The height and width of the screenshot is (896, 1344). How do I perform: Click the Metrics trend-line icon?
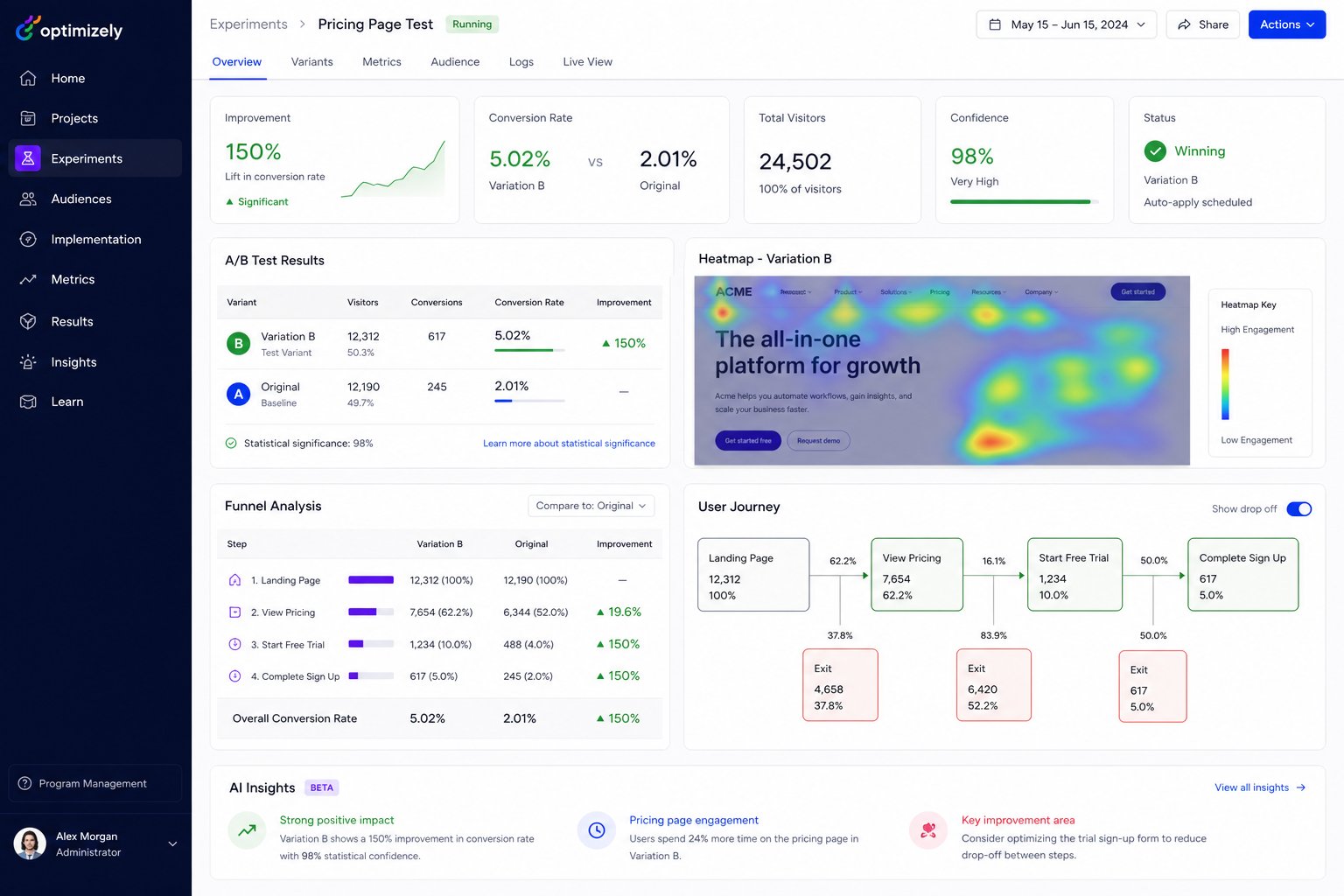tap(28, 279)
